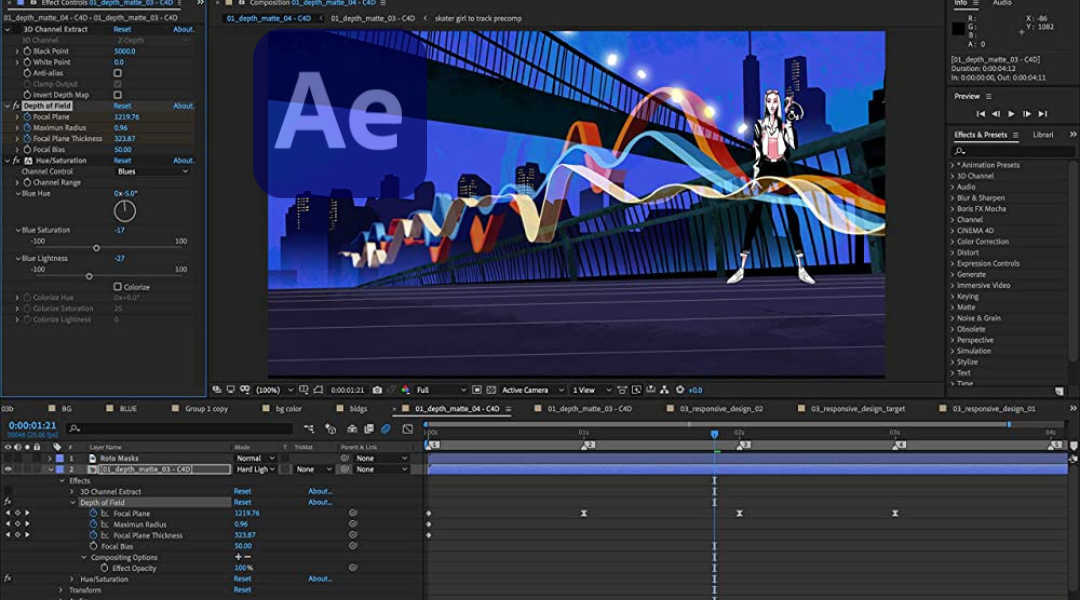Add keyframe diamond for Maximun Radius row

click(x=17, y=524)
